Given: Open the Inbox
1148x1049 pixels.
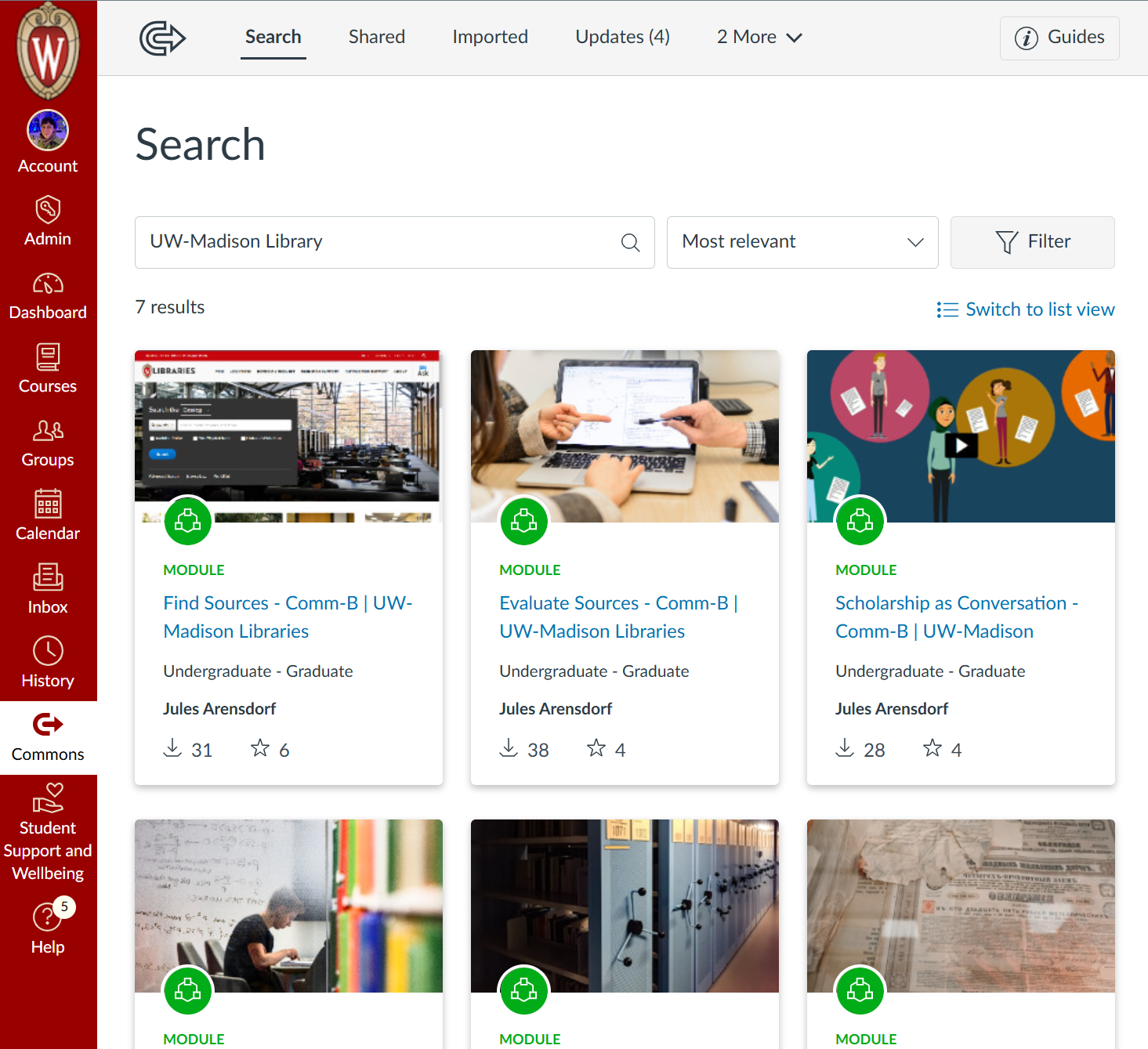Looking at the screenshot, I should point(48,591).
